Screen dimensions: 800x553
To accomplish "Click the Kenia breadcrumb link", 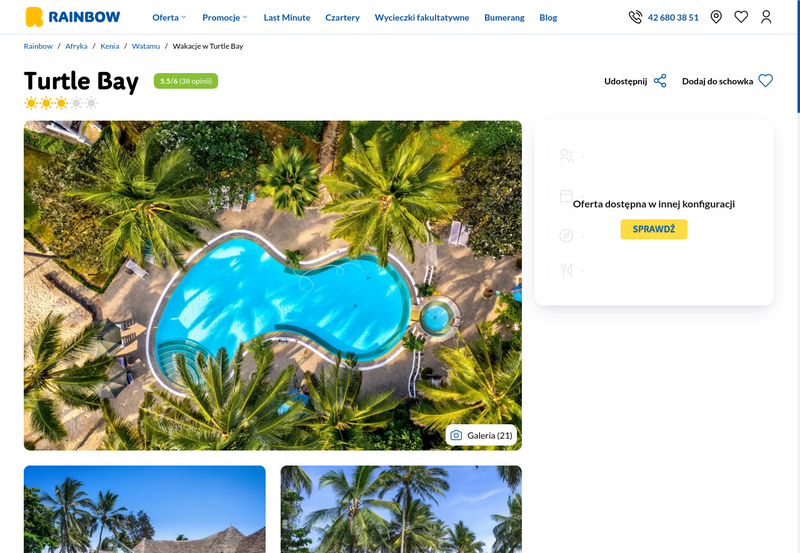I will (110, 46).
